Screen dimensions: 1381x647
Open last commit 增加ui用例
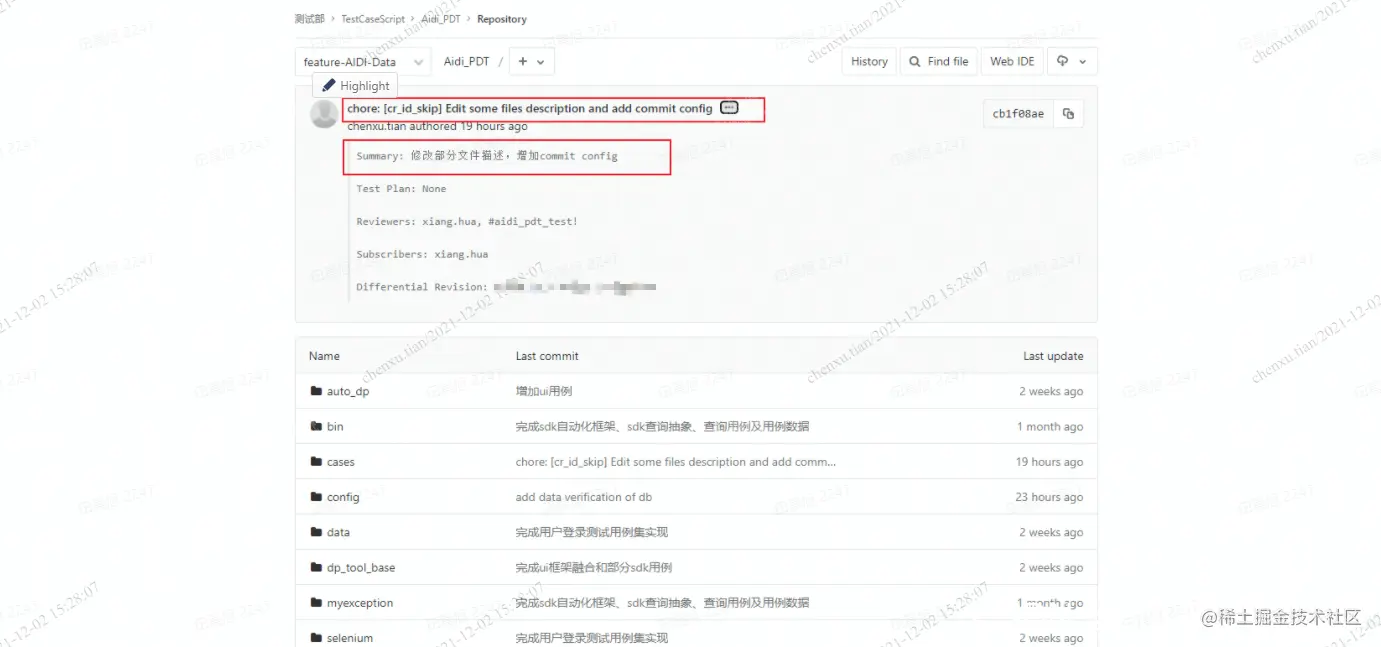544,391
